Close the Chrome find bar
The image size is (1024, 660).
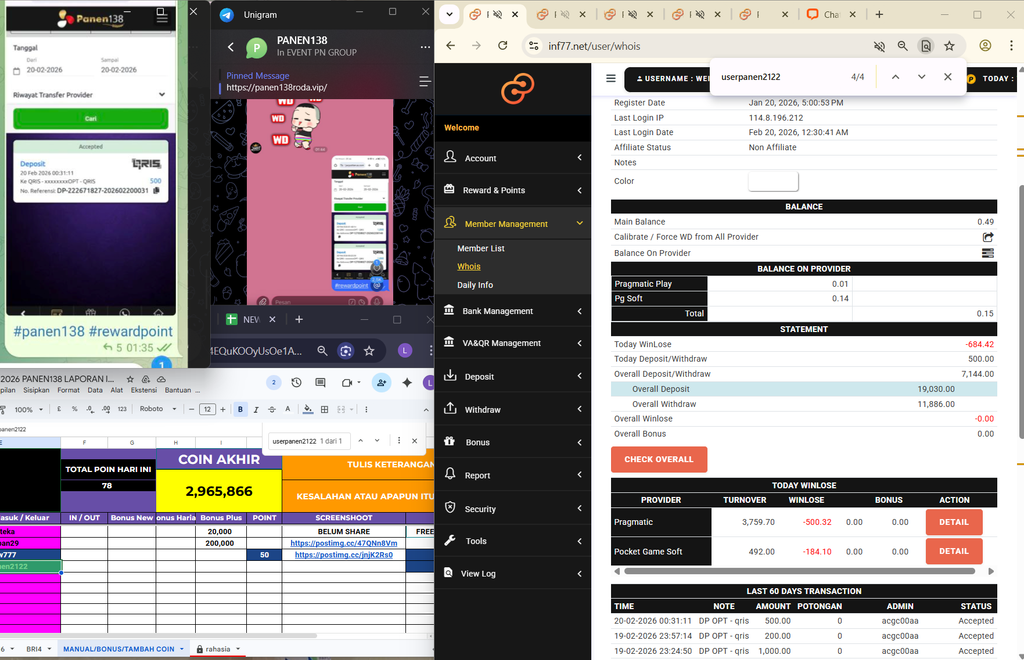(x=948, y=77)
